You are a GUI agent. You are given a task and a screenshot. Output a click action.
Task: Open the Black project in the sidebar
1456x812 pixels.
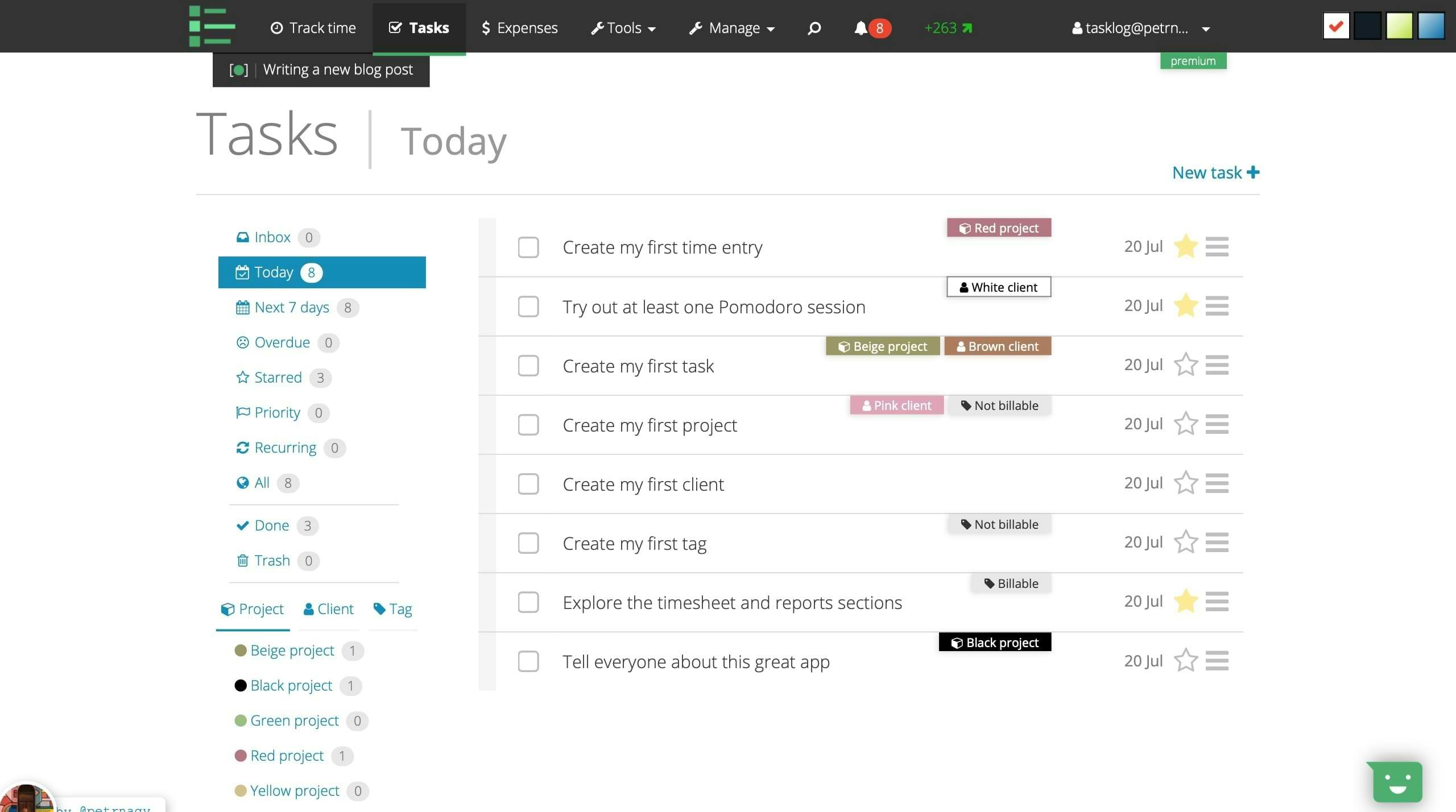coord(291,685)
